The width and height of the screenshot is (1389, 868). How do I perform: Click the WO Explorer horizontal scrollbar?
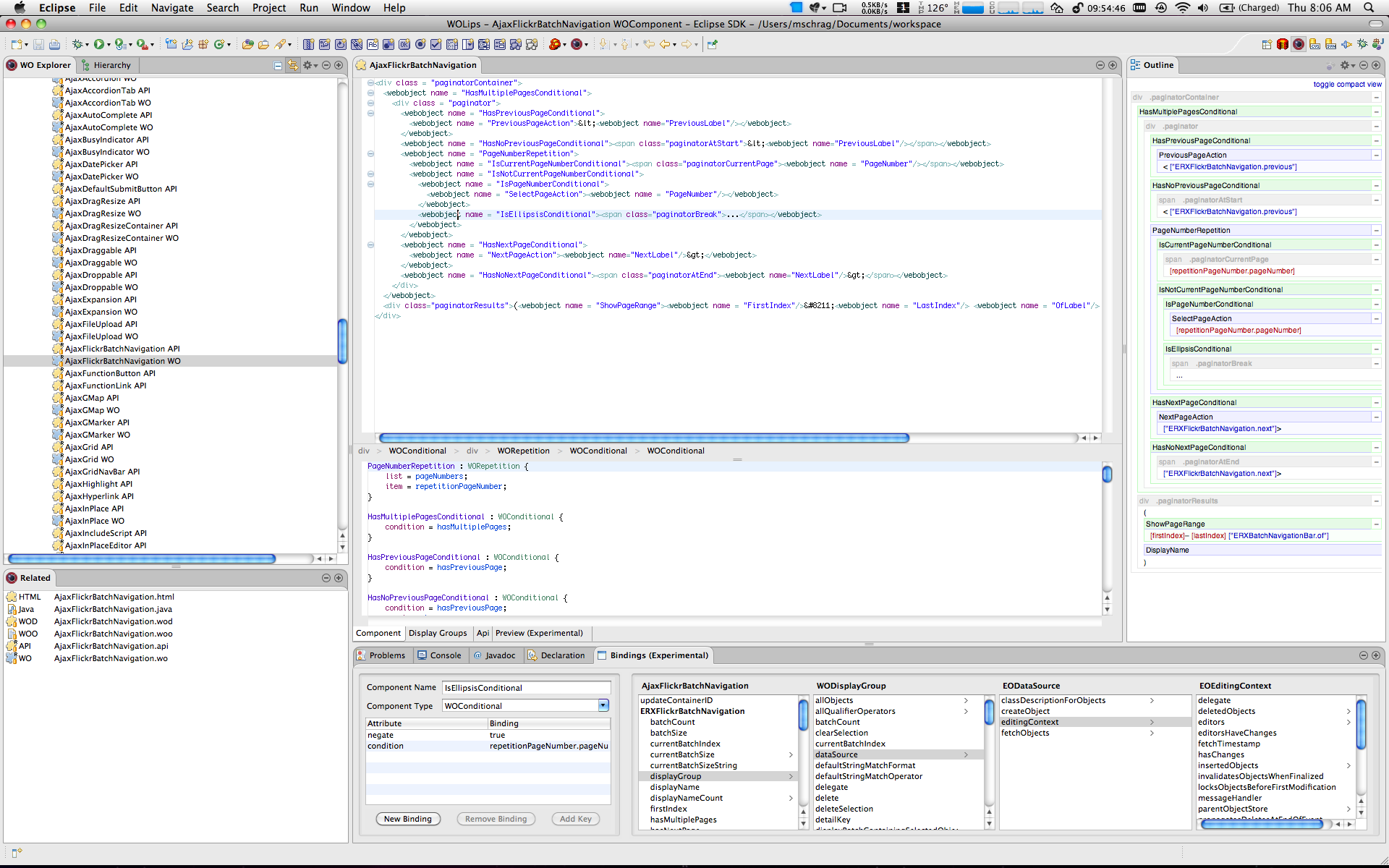coord(142,558)
